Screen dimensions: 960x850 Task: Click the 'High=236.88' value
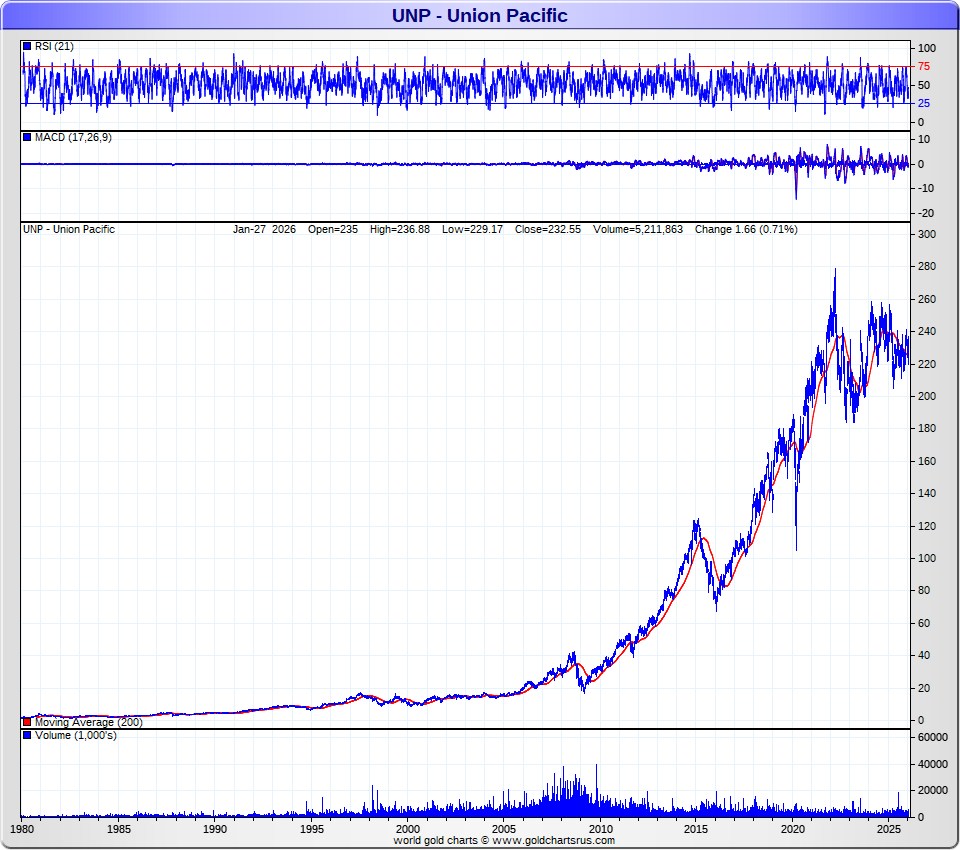400,230
